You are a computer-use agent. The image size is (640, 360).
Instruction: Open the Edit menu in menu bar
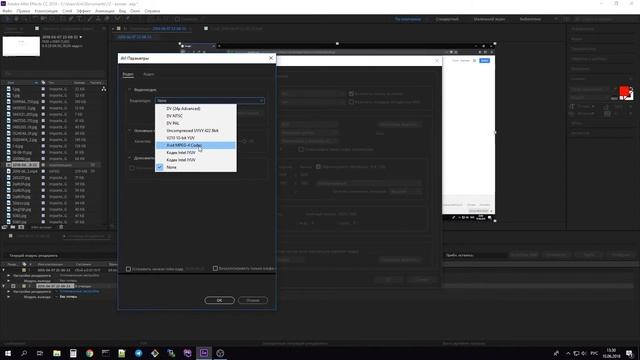[x=23, y=11]
